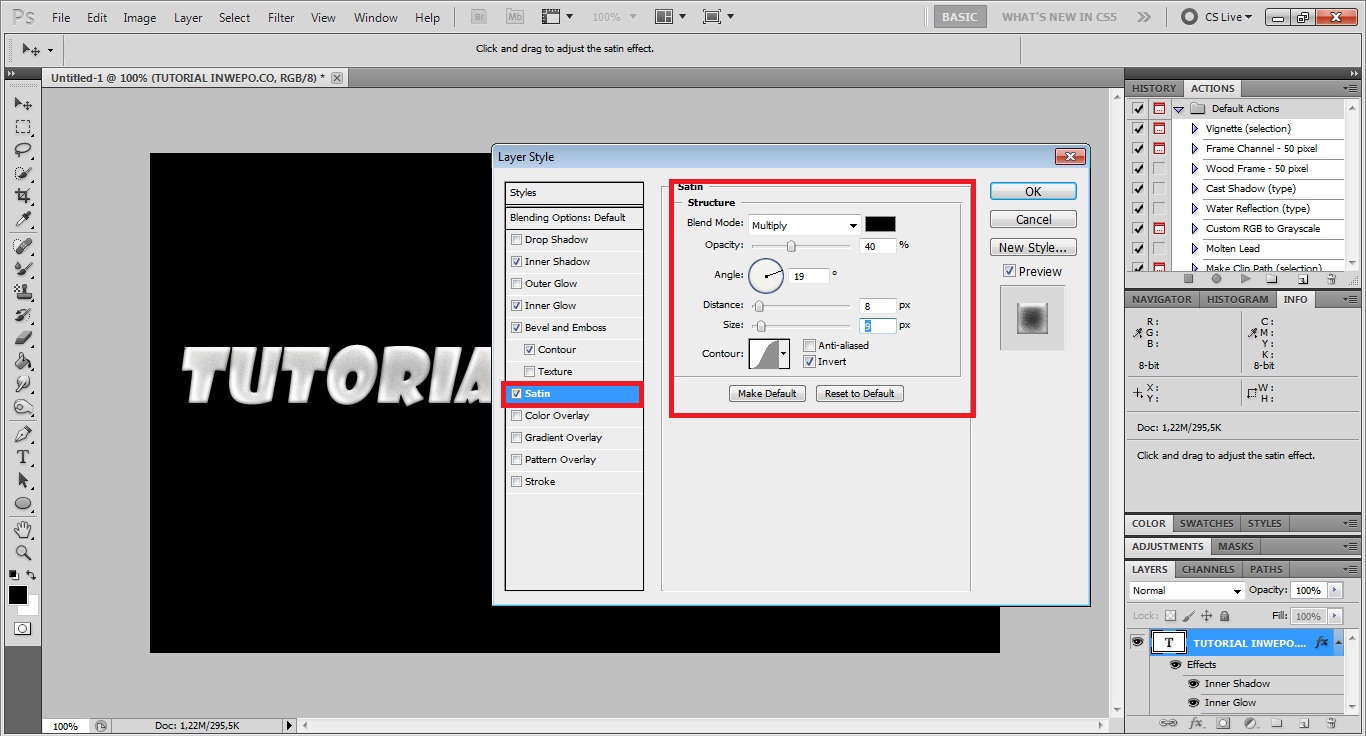Uncheck the Invert checkbox
This screenshot has width=1366, height=736.
click(x=810, y=362)
